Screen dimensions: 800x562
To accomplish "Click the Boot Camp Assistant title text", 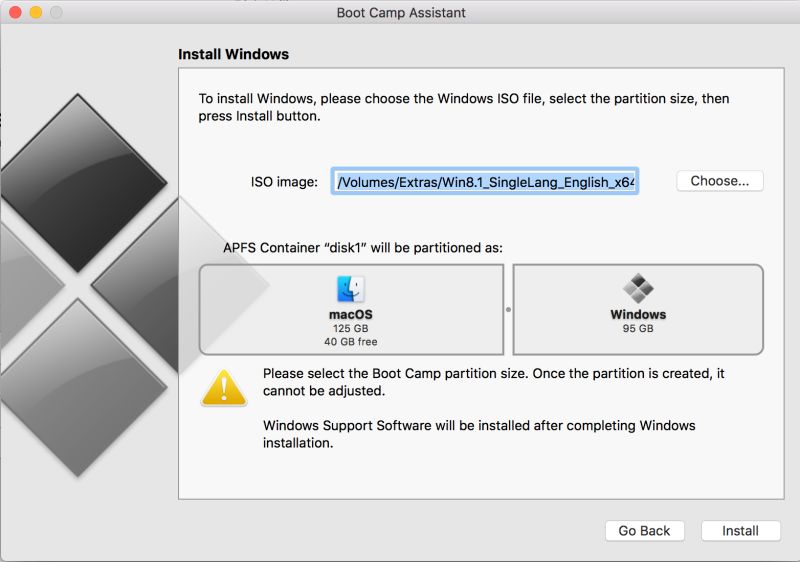I will 401,13.
